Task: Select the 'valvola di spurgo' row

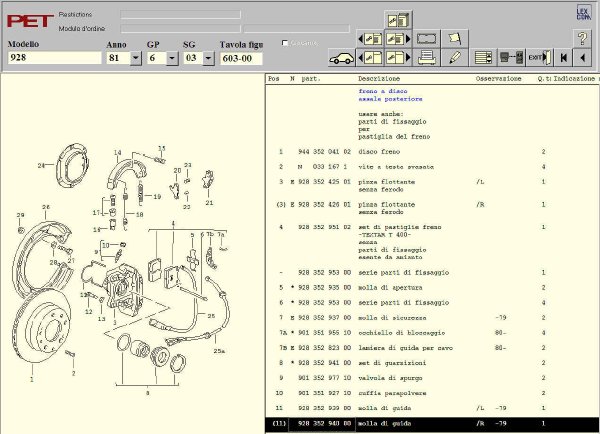Action: 432,378
